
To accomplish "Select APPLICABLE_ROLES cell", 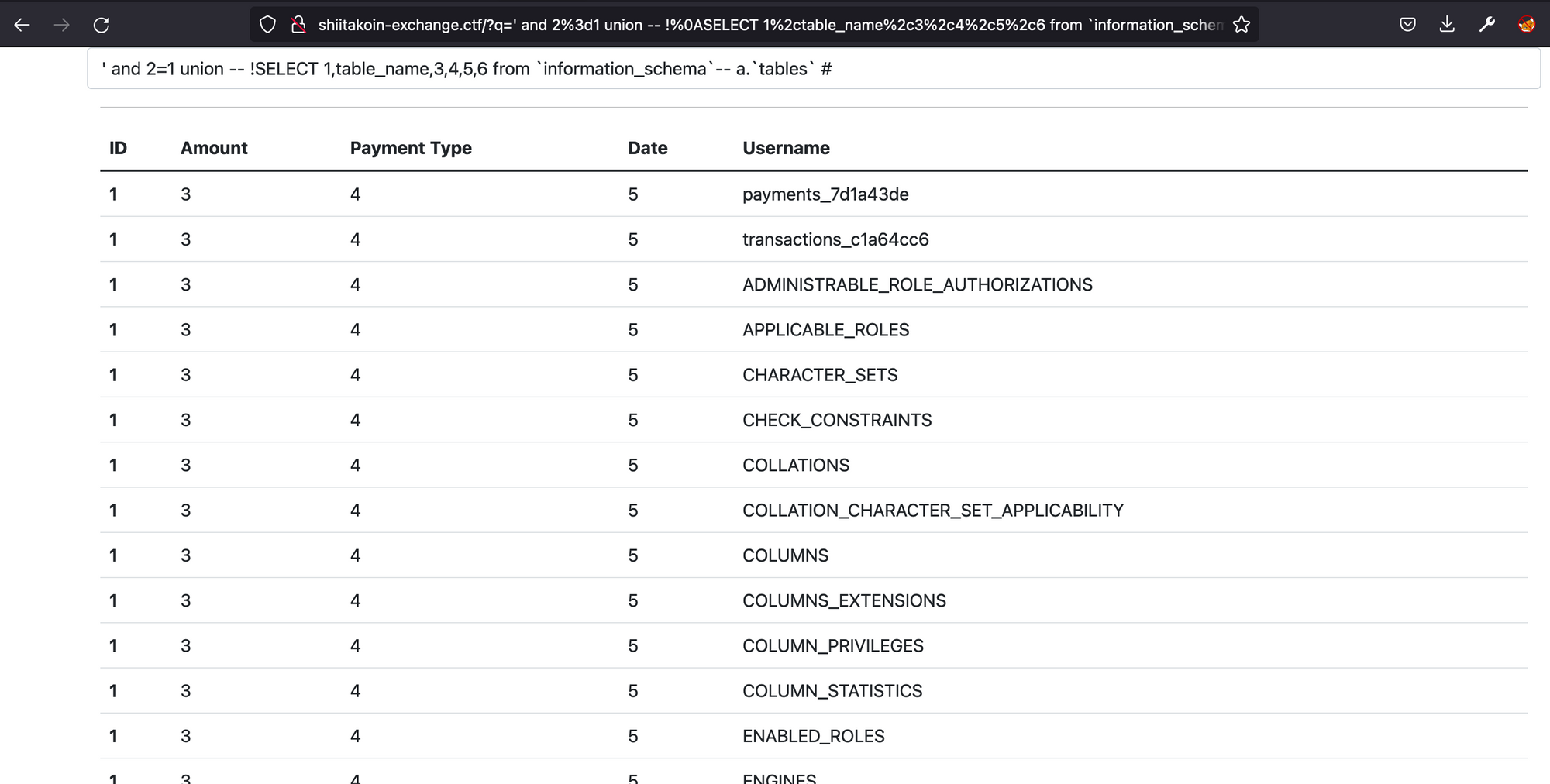I will pos(826,330).
